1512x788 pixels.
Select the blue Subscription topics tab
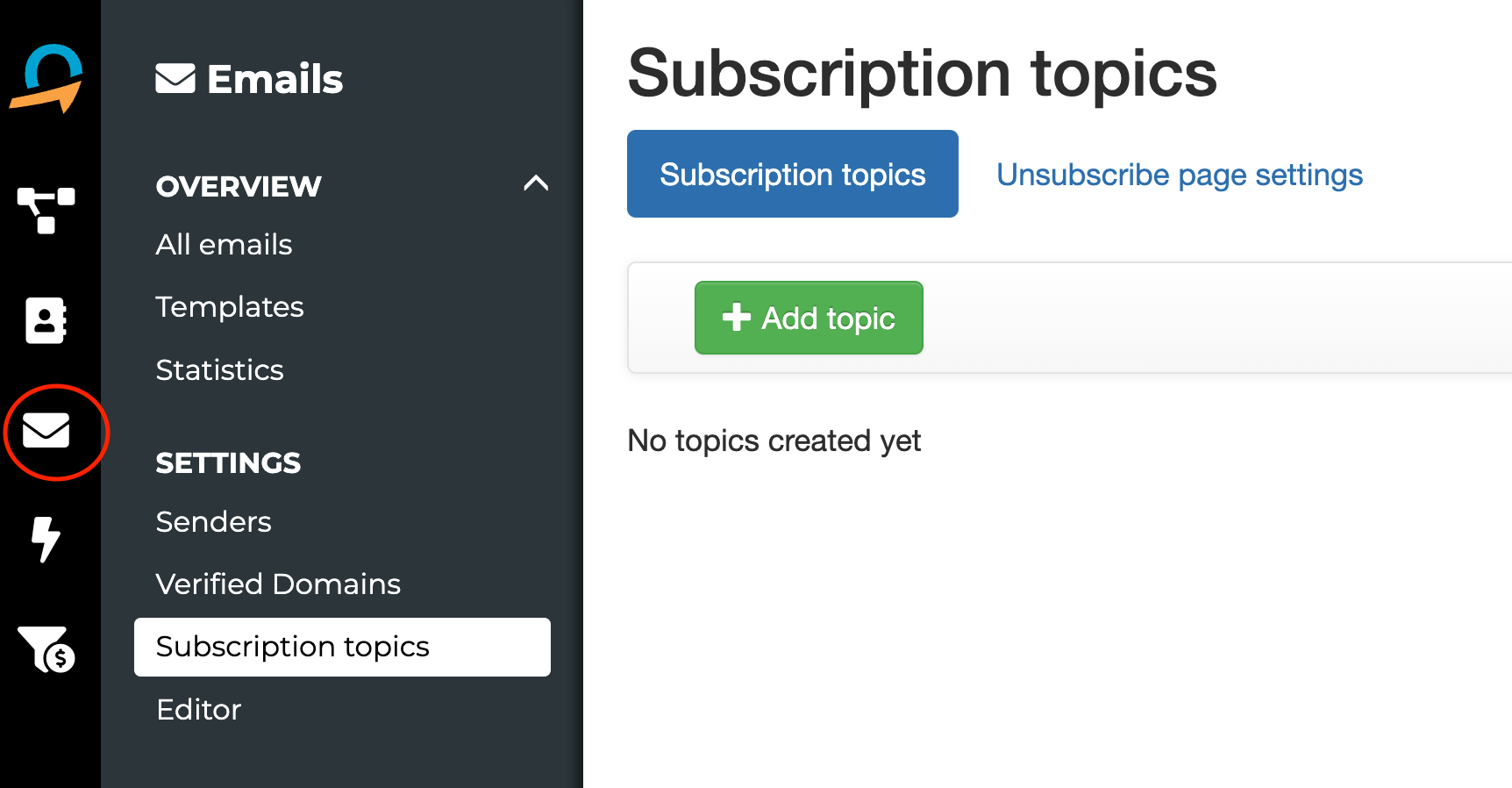coord(793,174)
